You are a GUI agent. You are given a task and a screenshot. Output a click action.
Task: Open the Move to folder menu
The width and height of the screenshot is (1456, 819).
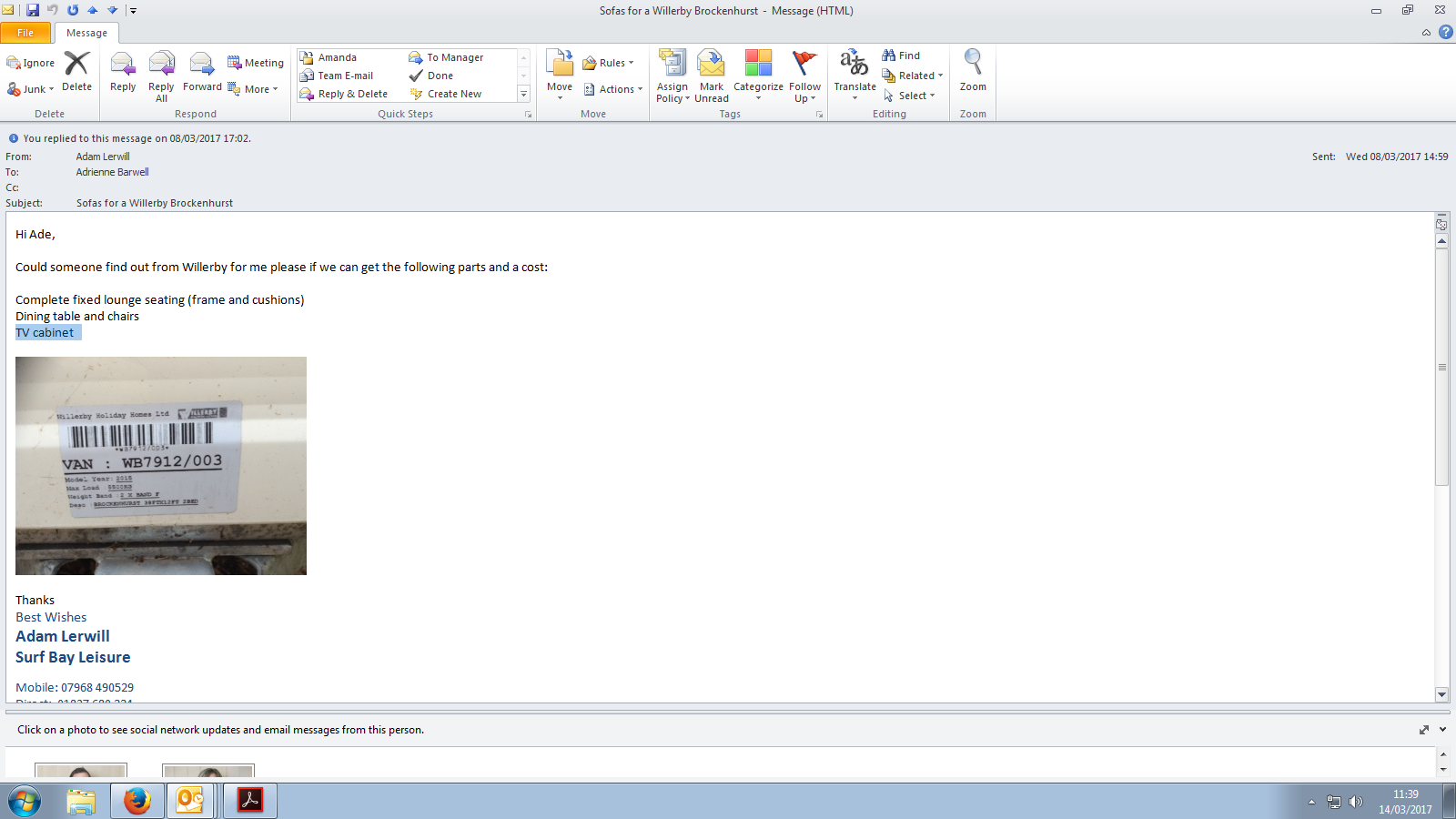click(x=560, y=75)
